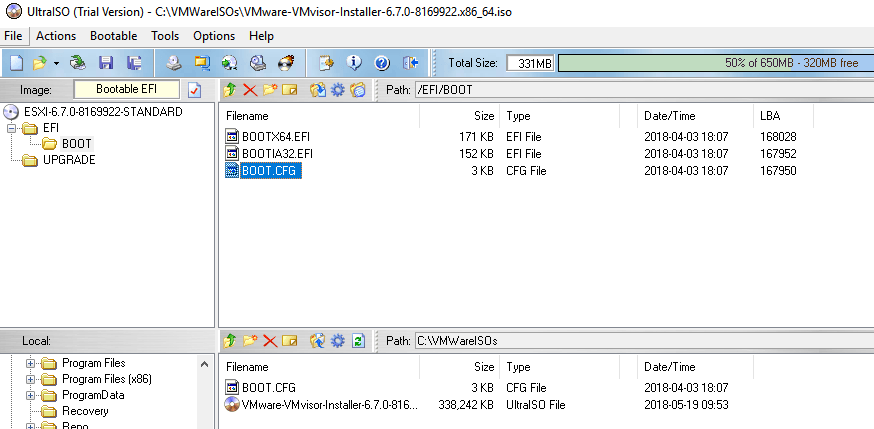Click the green Refresh icon in Local toolbar
874x429 pixels.
pyautogui.click(x=358, y=340)
